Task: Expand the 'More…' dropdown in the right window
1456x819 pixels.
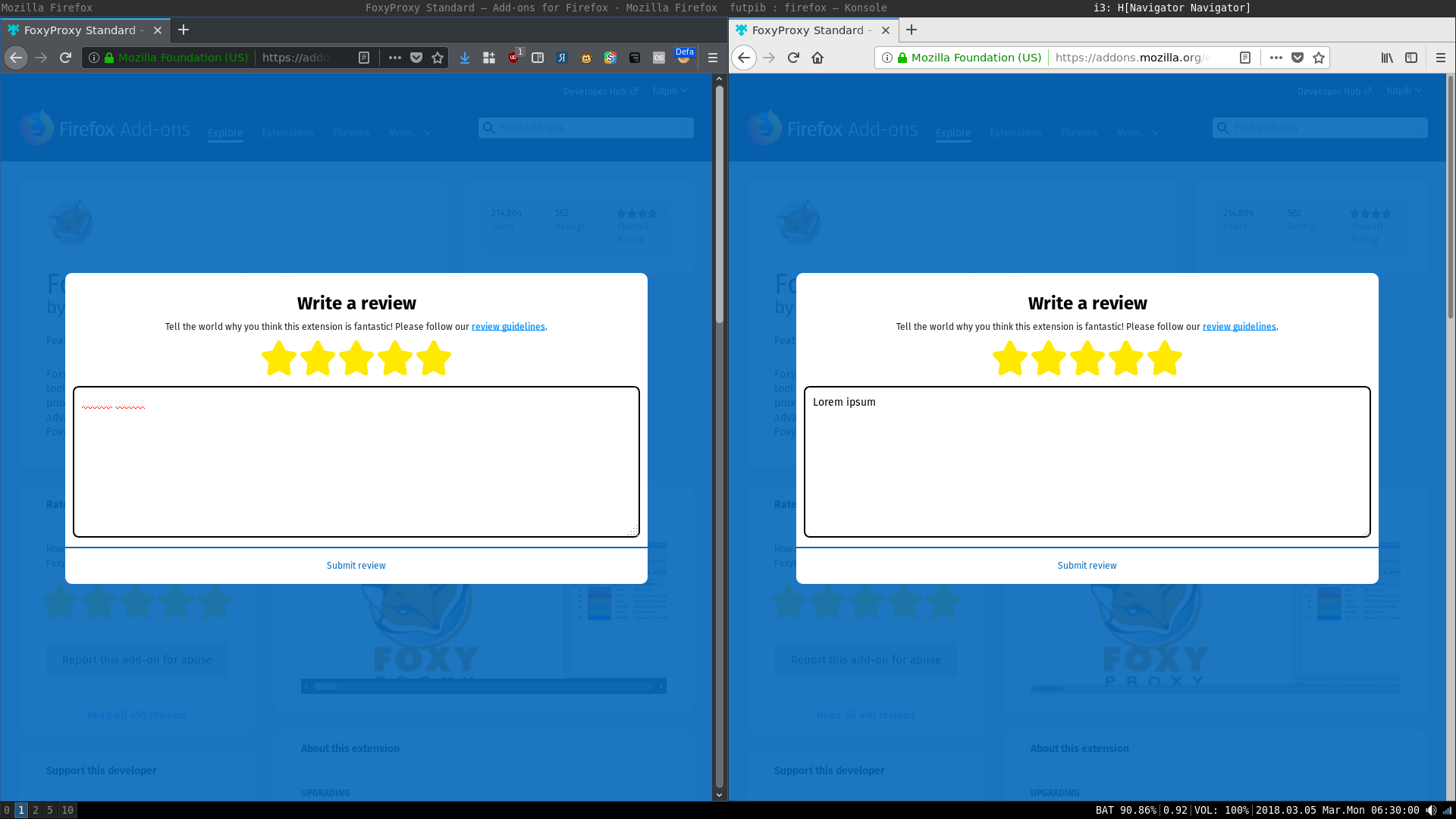Action: click(x=1137, y=133)
